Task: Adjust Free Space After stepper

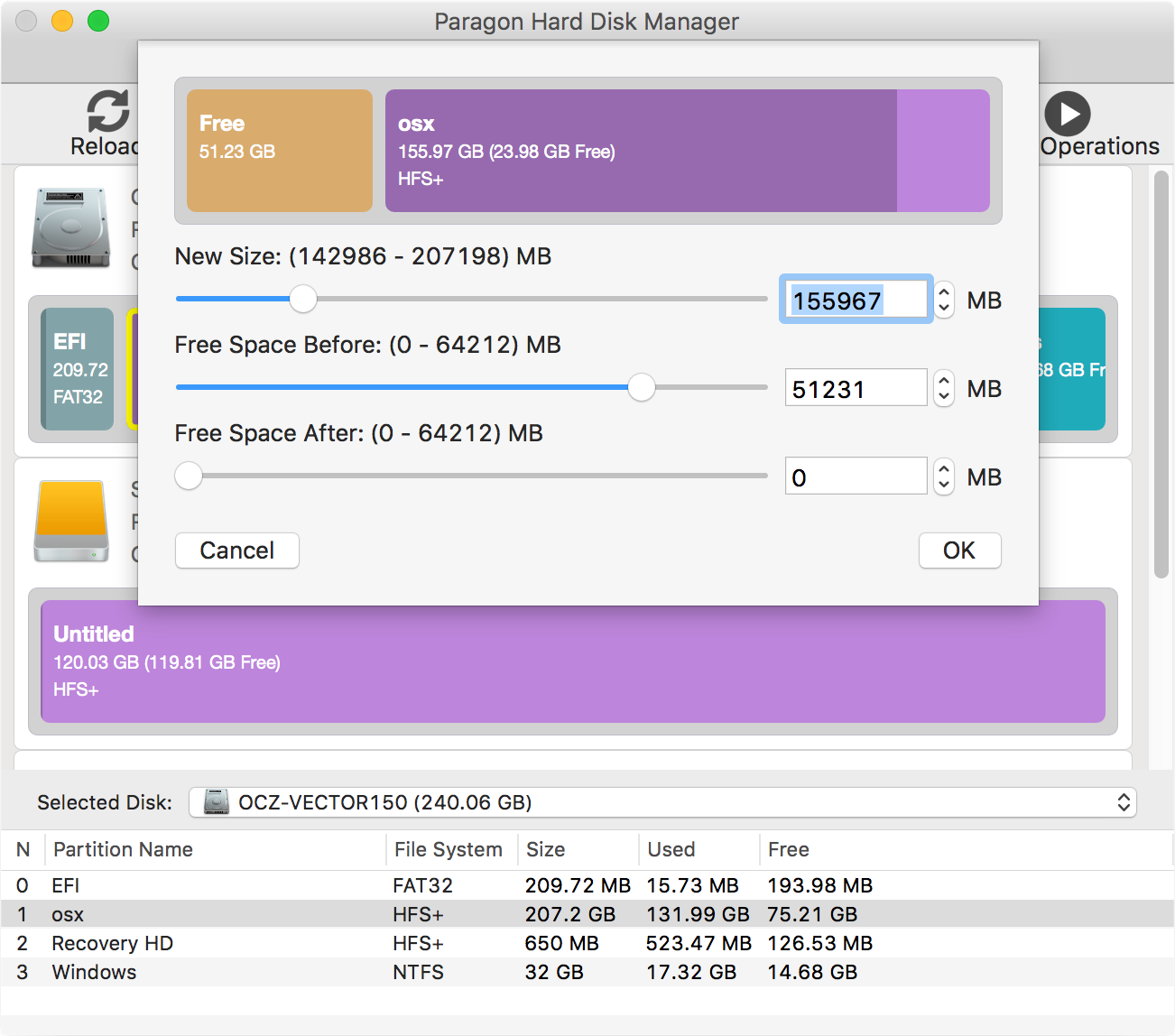Action: [x=944, y=476]
